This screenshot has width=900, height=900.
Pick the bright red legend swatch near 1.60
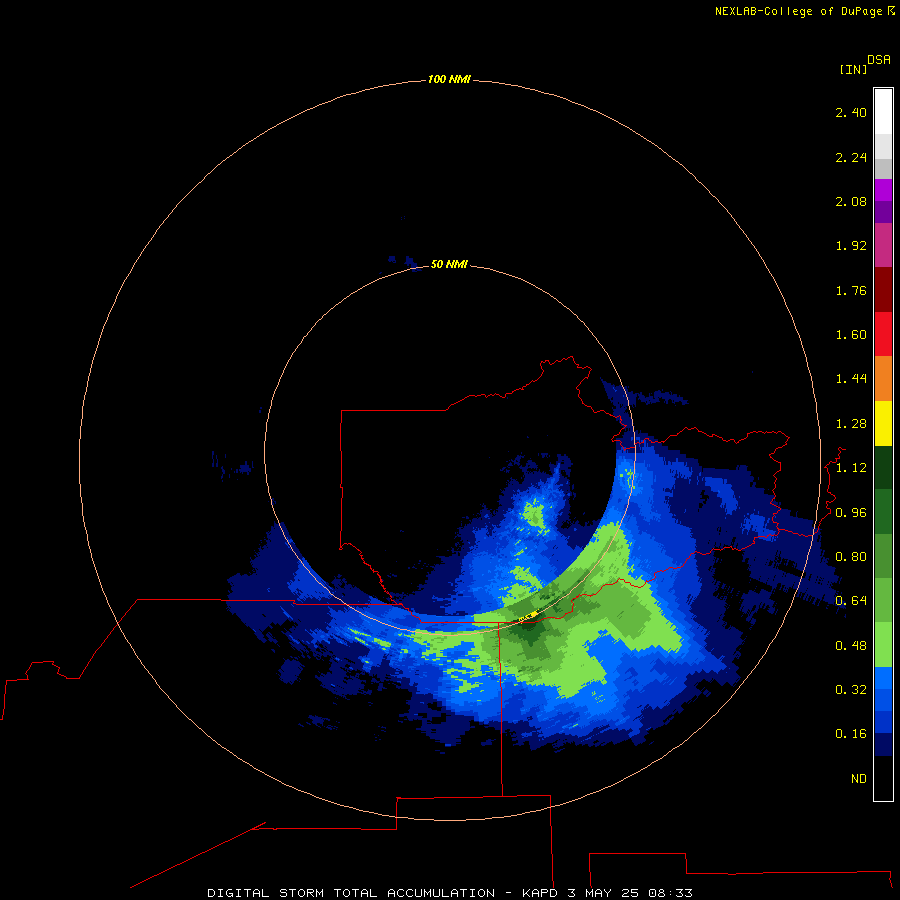coord(883,334)
